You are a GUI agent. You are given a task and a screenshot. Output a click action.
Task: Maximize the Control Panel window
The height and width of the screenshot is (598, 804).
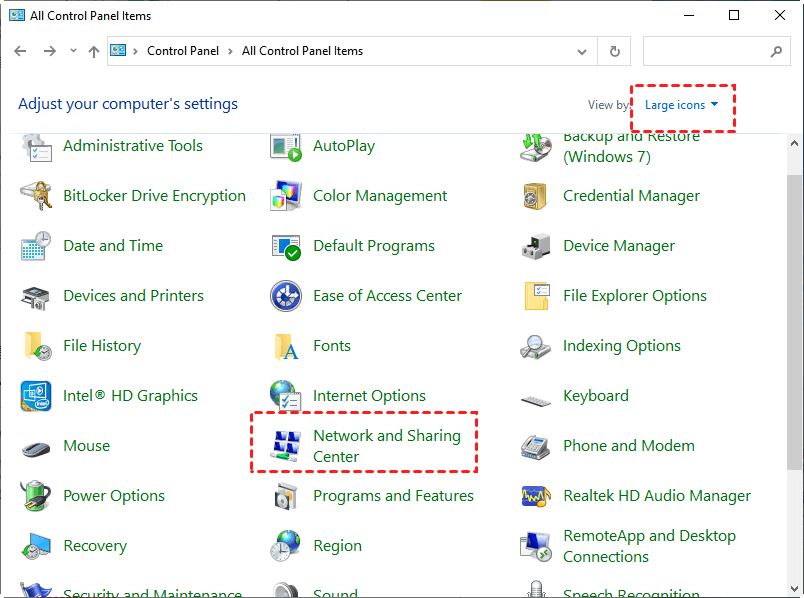[x=734, y=15]
